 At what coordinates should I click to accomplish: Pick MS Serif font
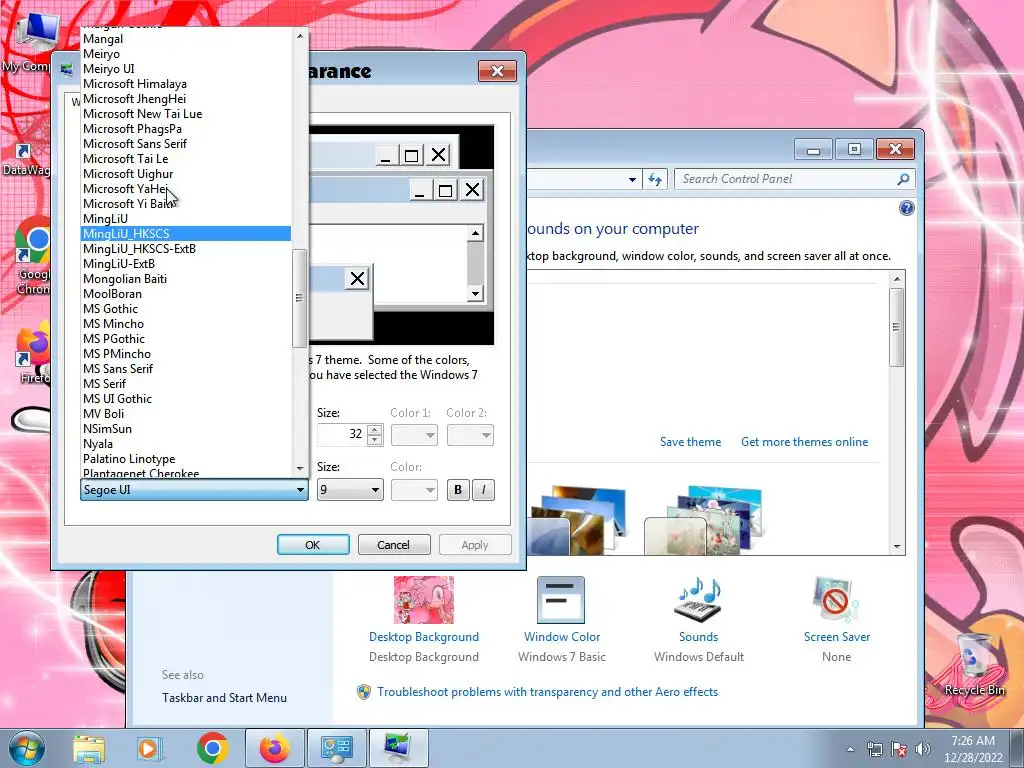point(186,384)
